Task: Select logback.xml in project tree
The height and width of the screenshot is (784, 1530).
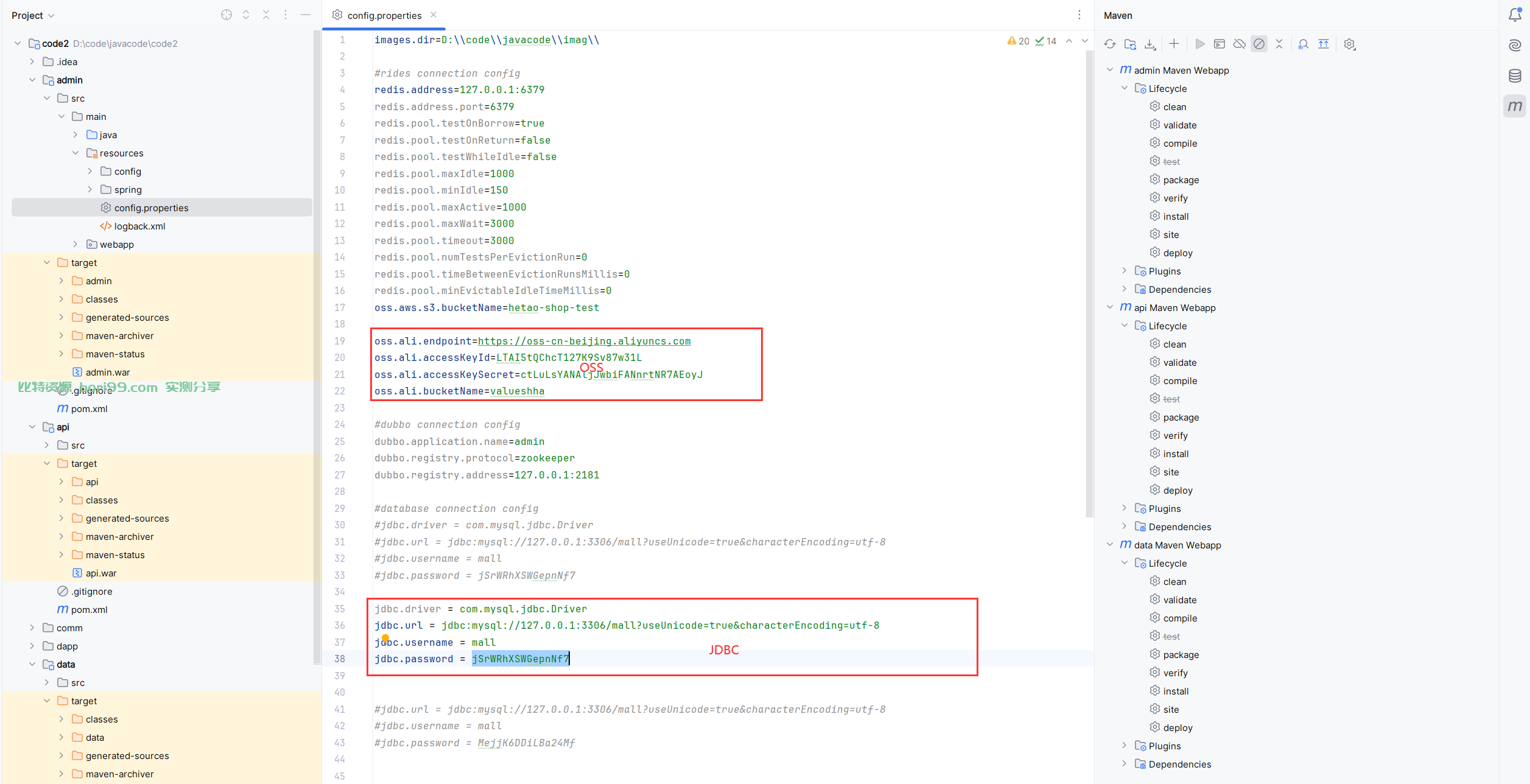Action: (139, 226)
